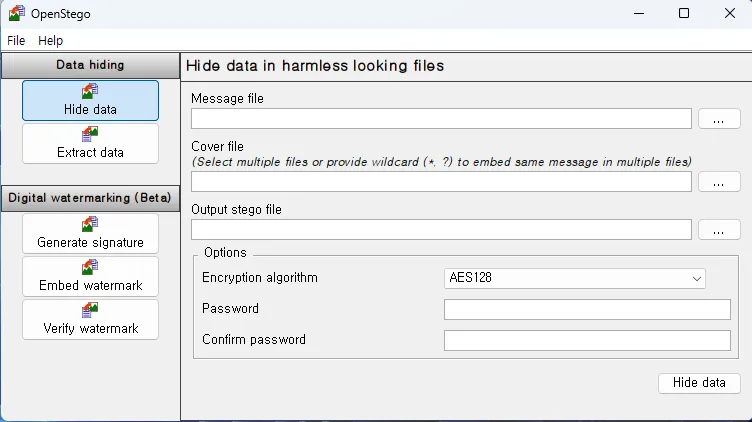The image size is (752, 422).
Task: Click the 'Hide data in harmless looking files' heading
Action: (x=315, y=66)
